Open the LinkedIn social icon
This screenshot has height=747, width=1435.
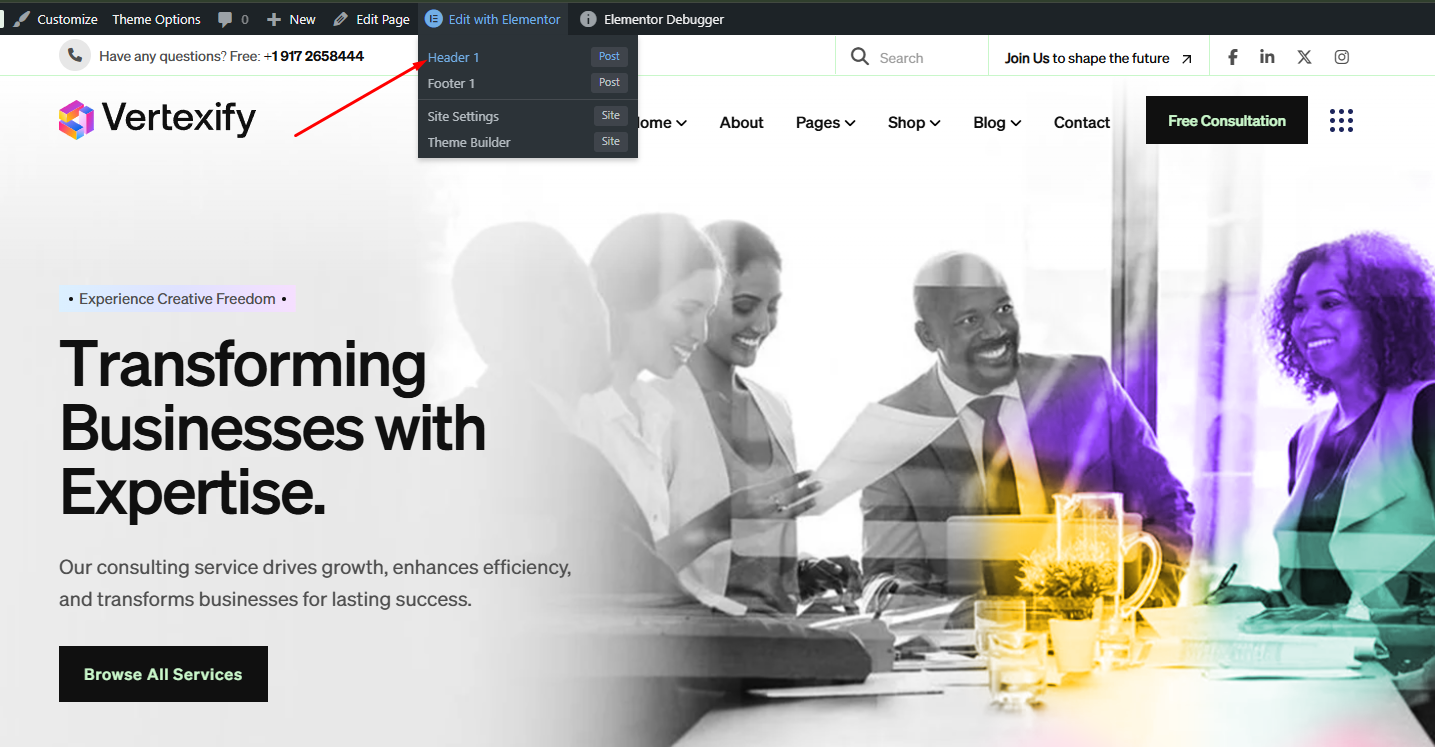pos(1267,57)
